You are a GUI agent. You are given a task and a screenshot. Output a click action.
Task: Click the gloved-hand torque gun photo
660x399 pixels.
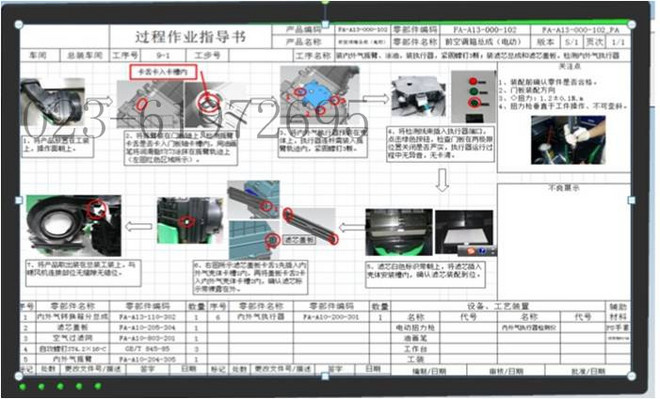point(568,140)
